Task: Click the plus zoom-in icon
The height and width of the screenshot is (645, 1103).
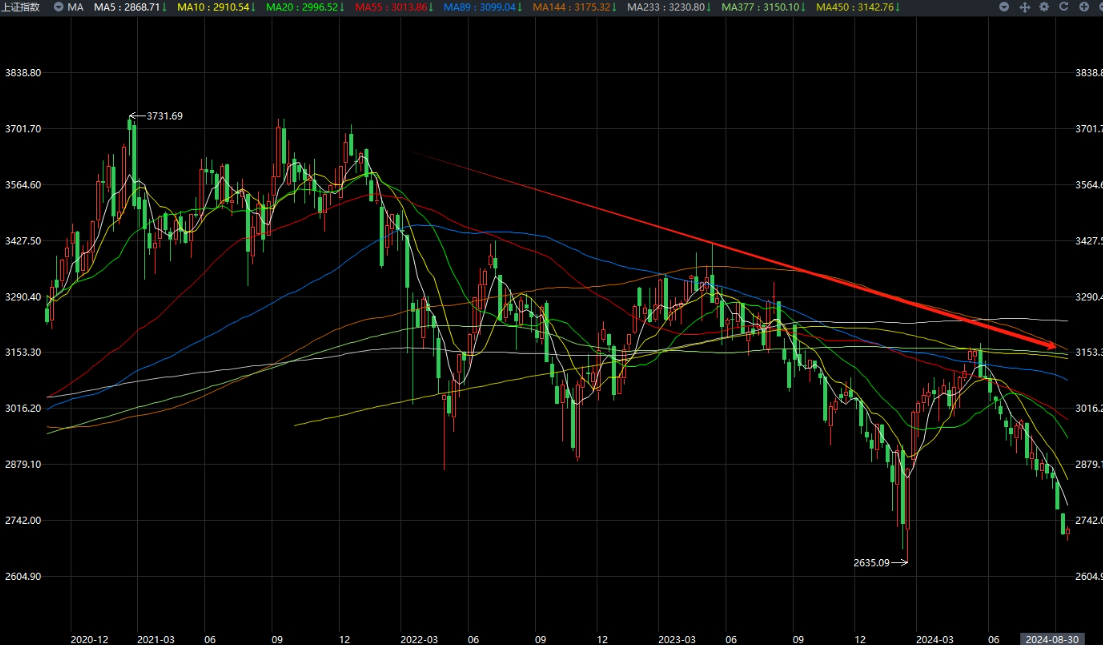Action: pyautogui.click(x=1084, y=7)
